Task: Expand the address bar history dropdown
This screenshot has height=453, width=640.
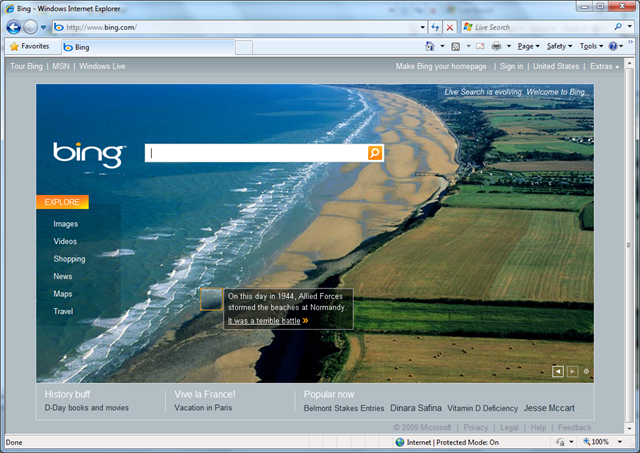Action: pos(422,27)
